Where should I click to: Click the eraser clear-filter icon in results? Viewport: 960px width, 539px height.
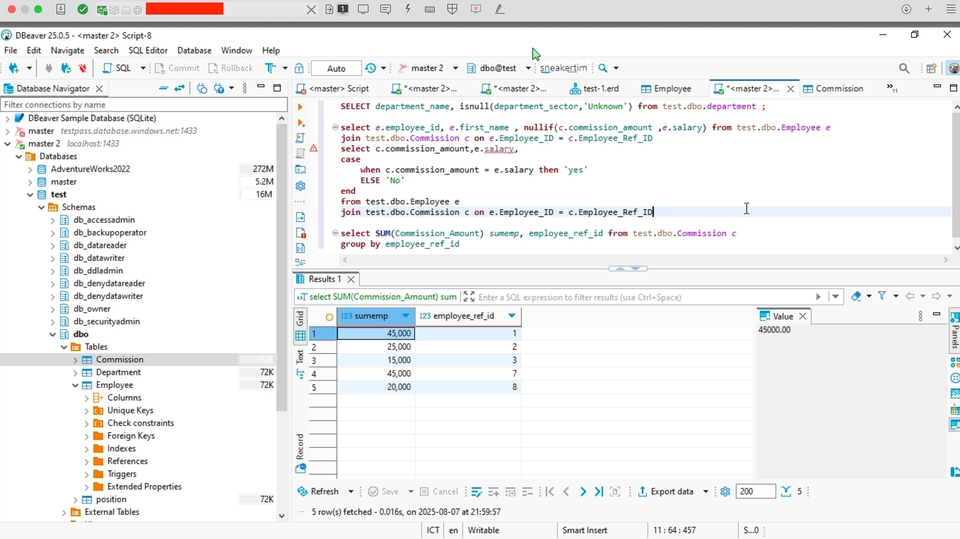[856, 297]
